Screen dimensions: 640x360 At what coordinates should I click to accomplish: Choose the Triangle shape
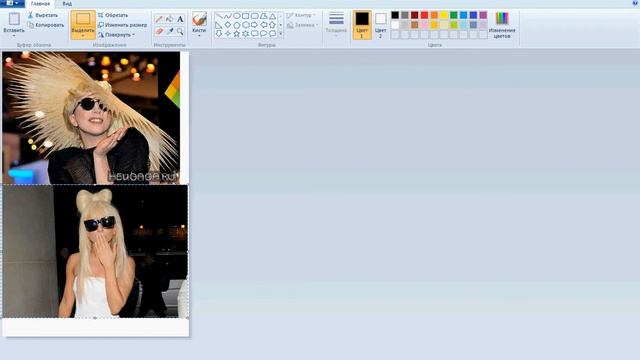(x=272, y=16)
